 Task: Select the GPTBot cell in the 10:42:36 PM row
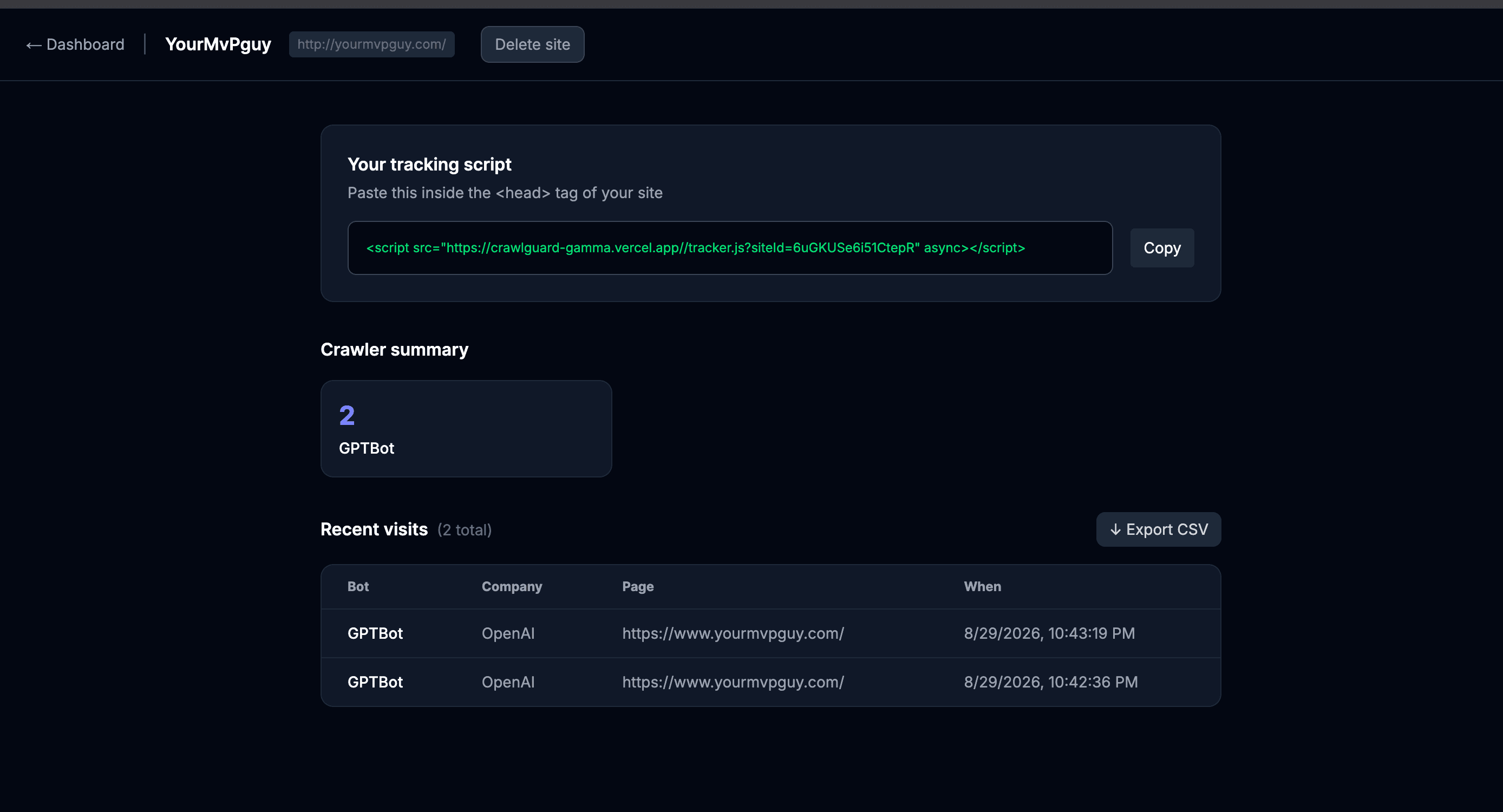click(x=375, y=682)
